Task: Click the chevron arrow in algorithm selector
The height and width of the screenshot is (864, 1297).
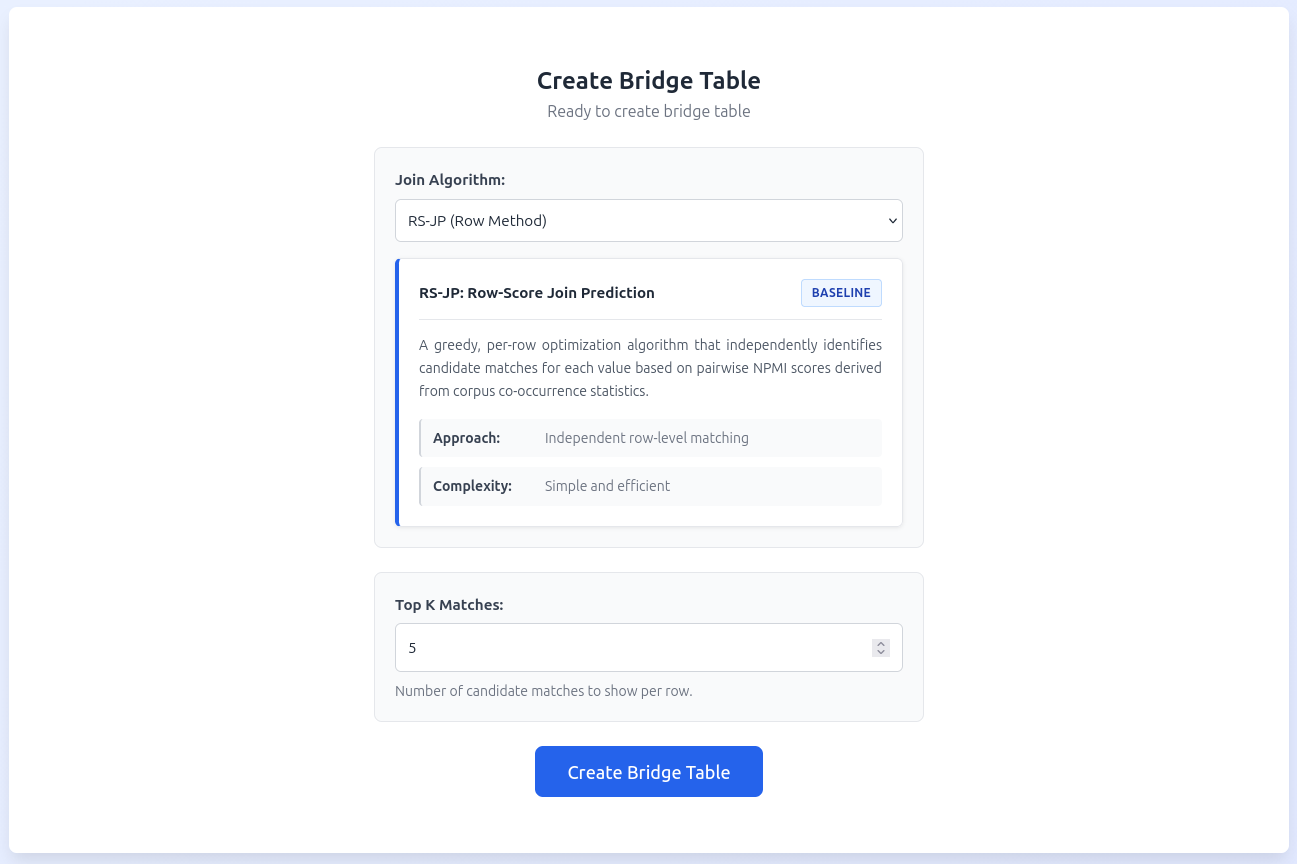Action: click(x=893, y=221)
